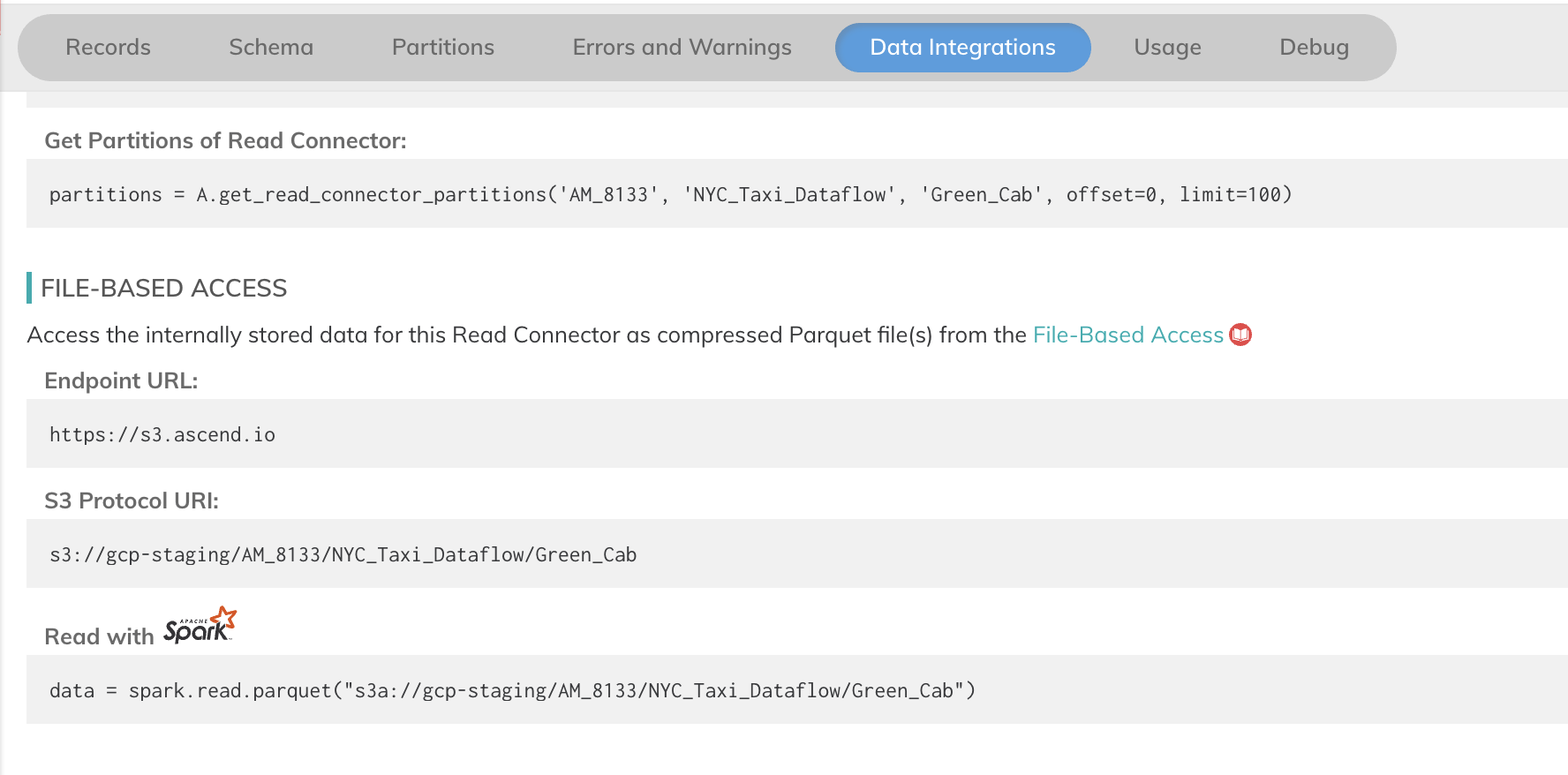Click the Data Integrations tab

pyautogui.click(x=962, y=48)
